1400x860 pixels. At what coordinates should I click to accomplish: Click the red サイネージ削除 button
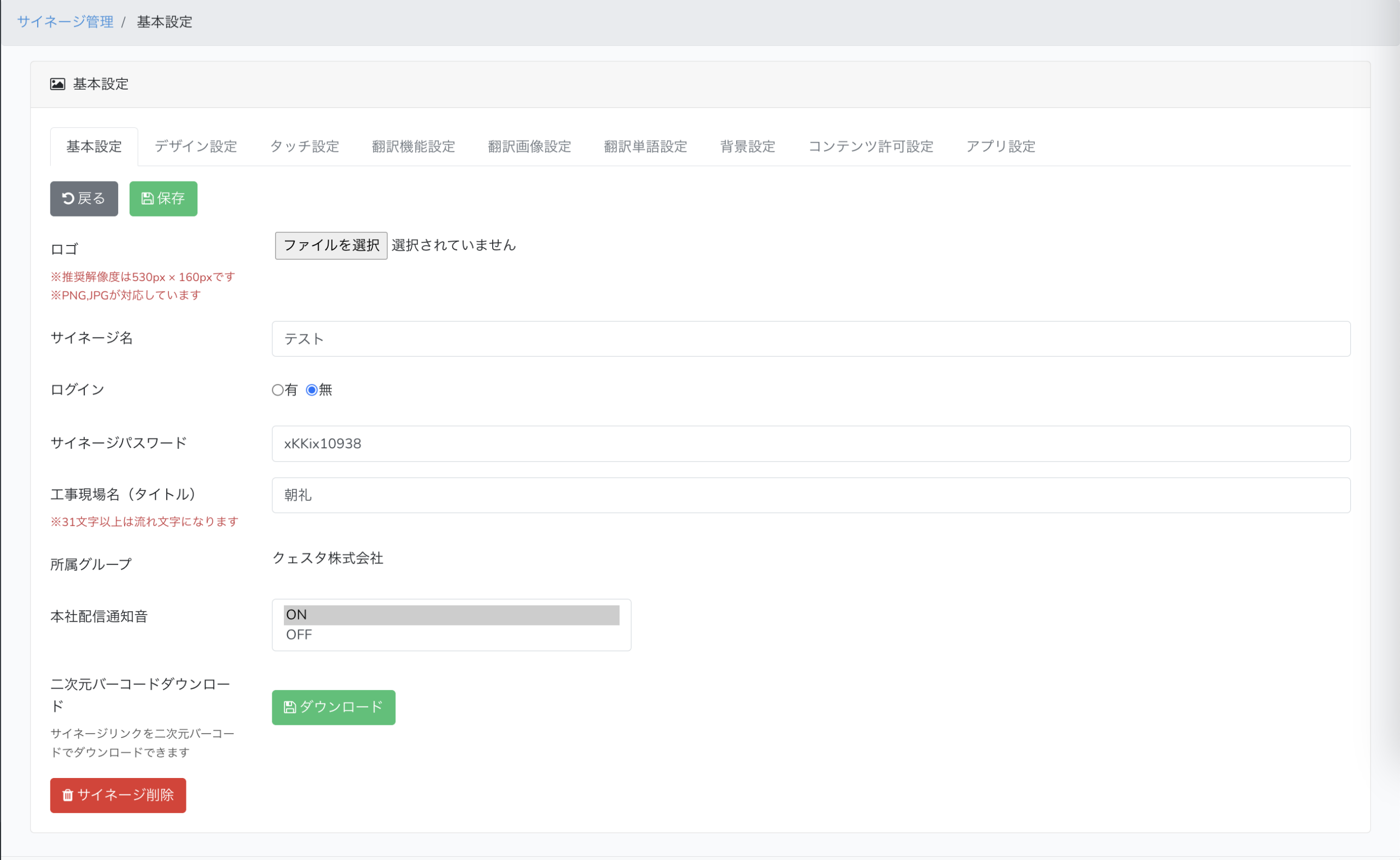(118, 795)
